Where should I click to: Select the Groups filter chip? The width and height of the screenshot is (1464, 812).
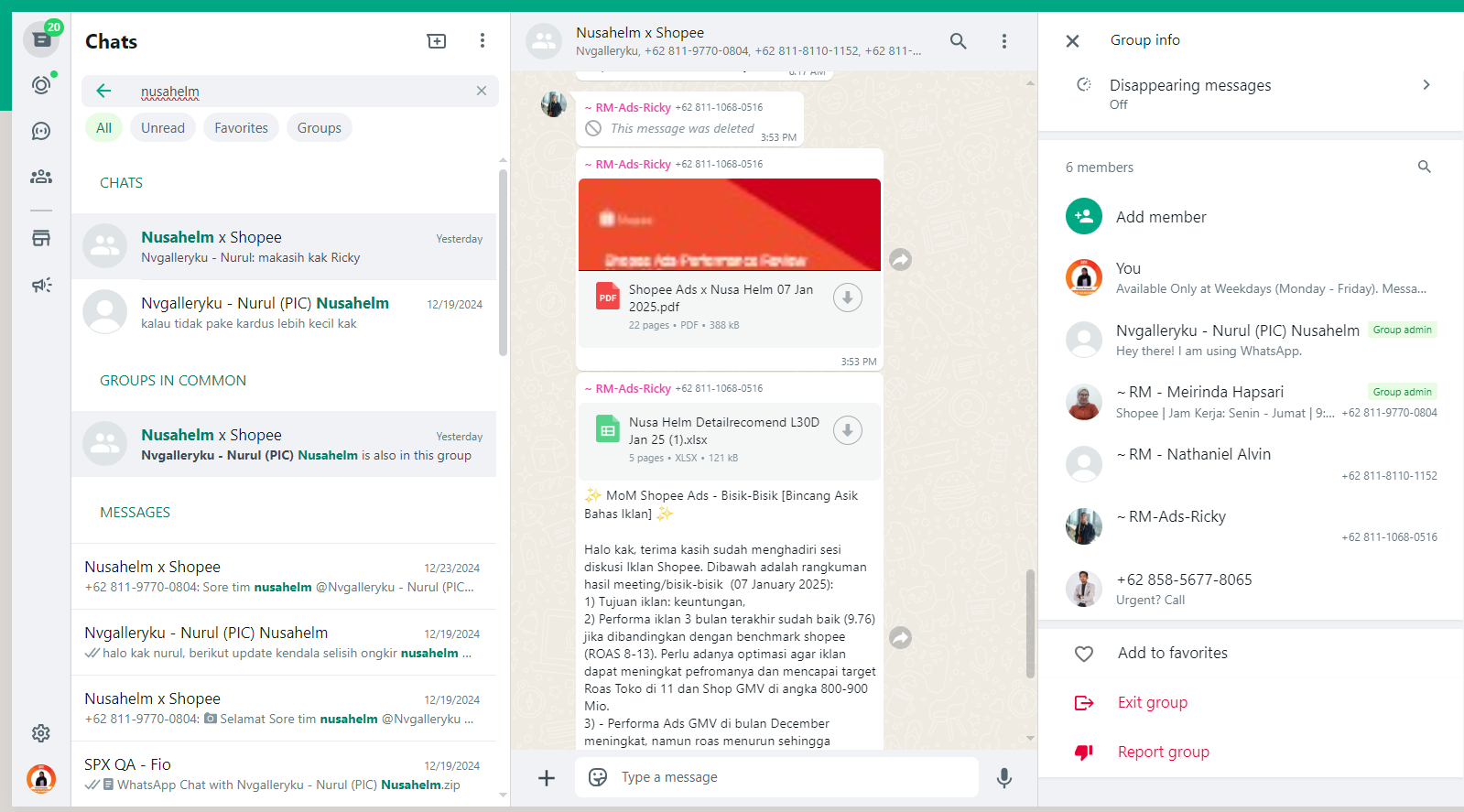[x=320, y=128]
